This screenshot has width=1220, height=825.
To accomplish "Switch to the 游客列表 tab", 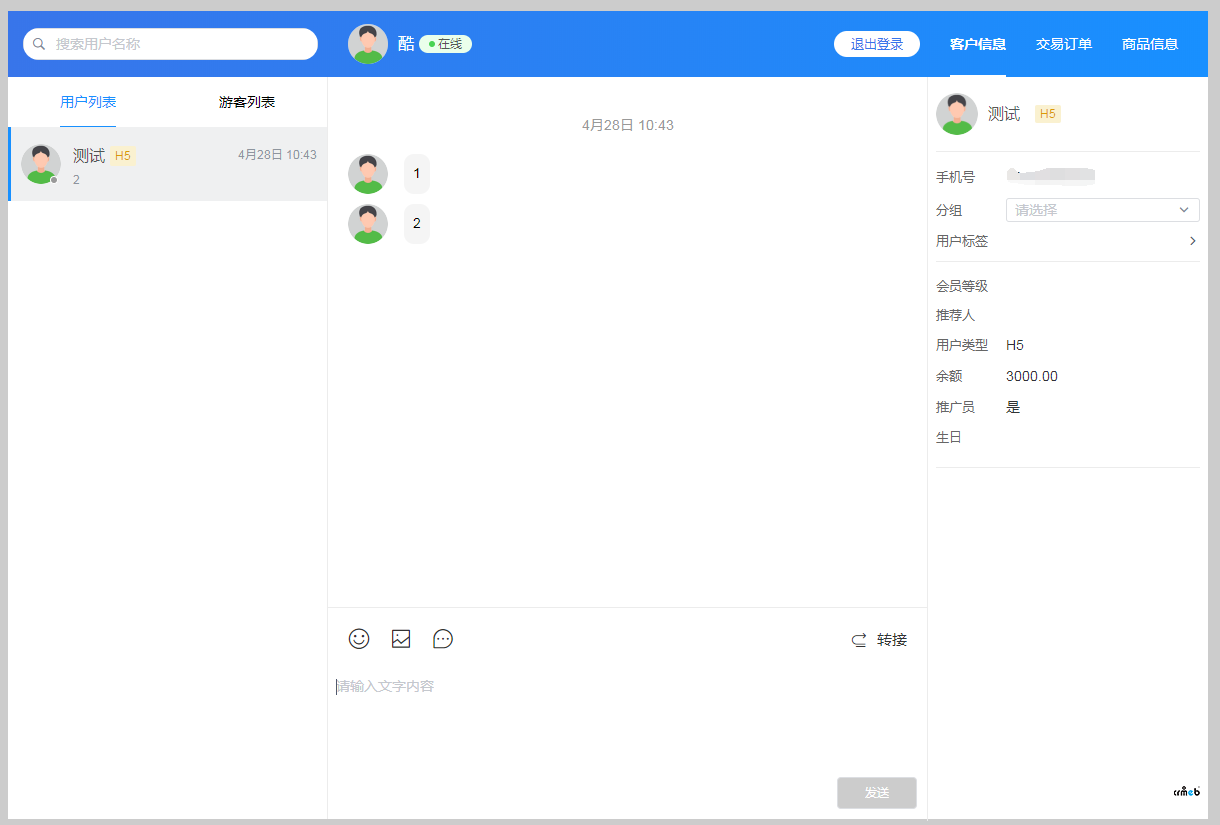I will (247, 102).
